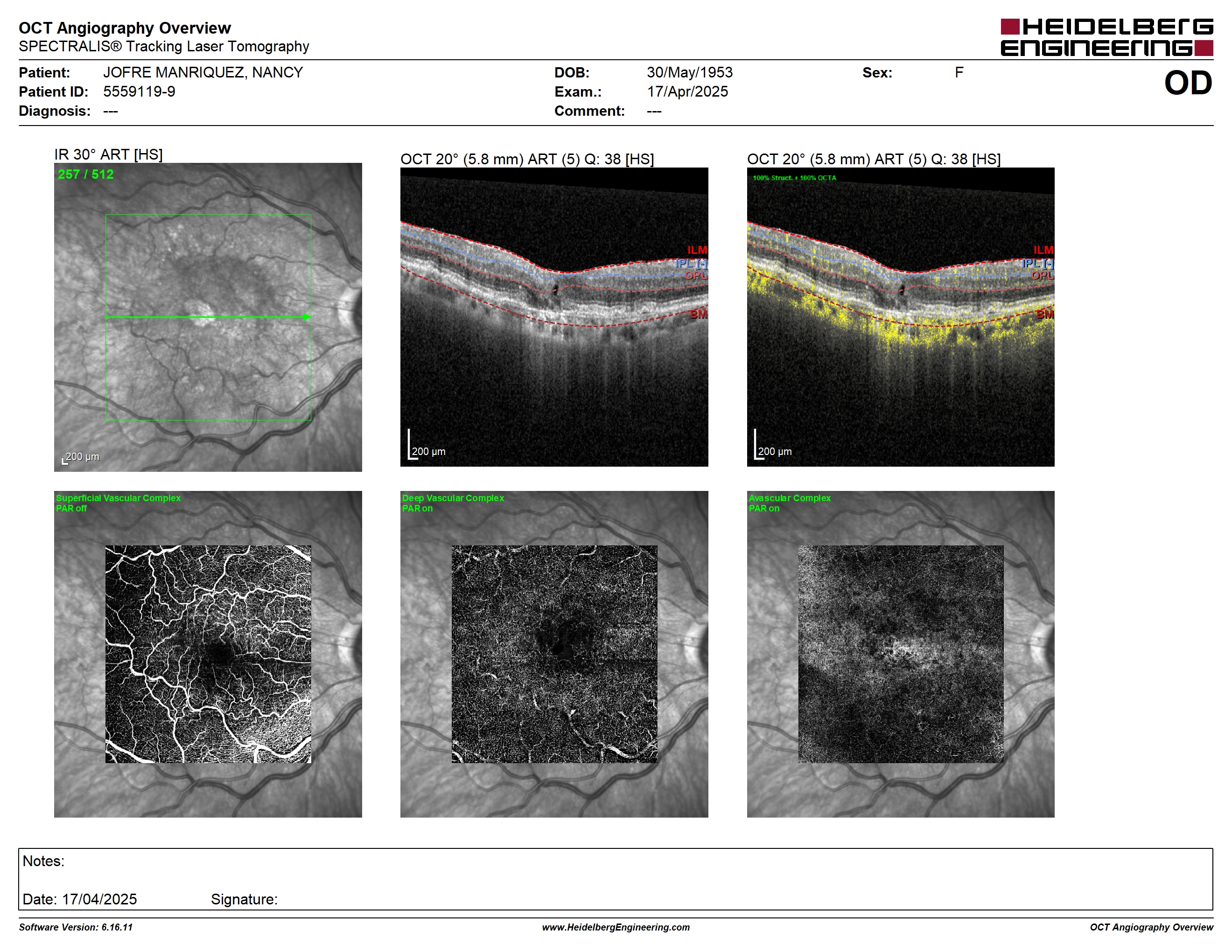This screenshot has height=952, width=1232.
Task: Click the Signature field label
Action: [244, 899]
